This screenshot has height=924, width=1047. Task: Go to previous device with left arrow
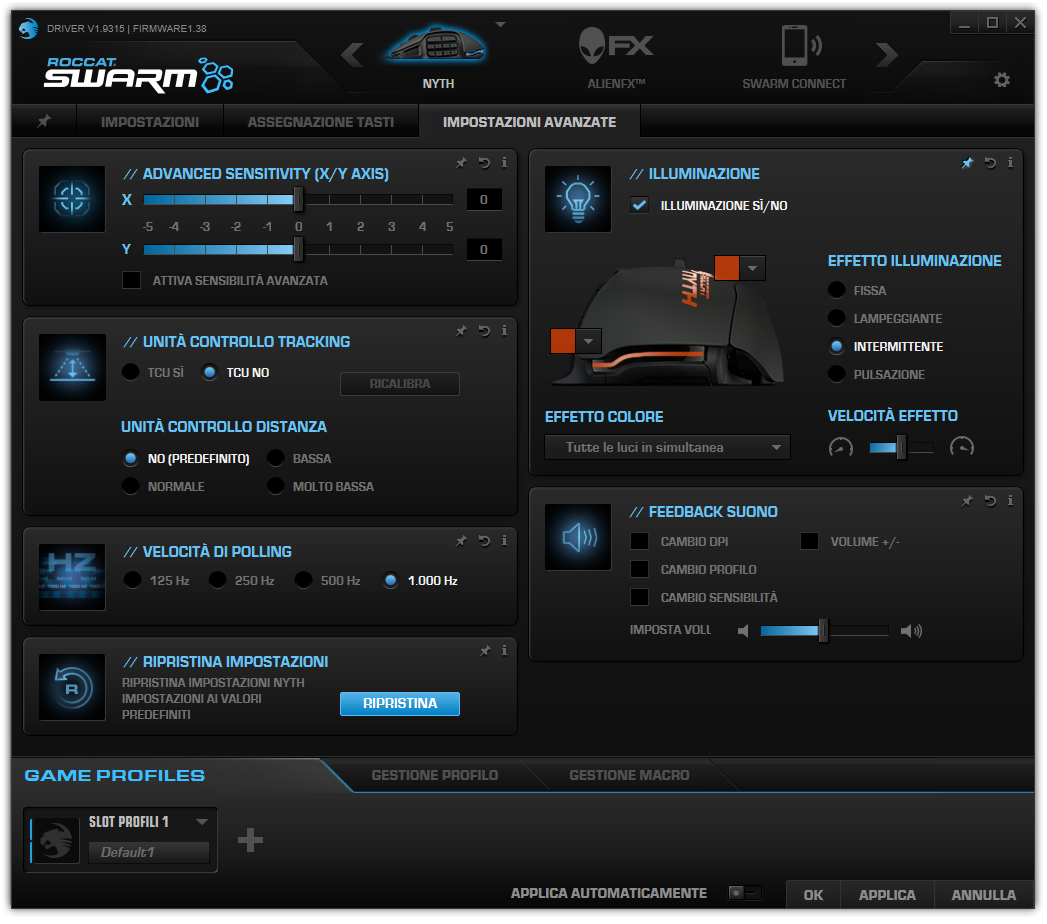pos(353,54)
